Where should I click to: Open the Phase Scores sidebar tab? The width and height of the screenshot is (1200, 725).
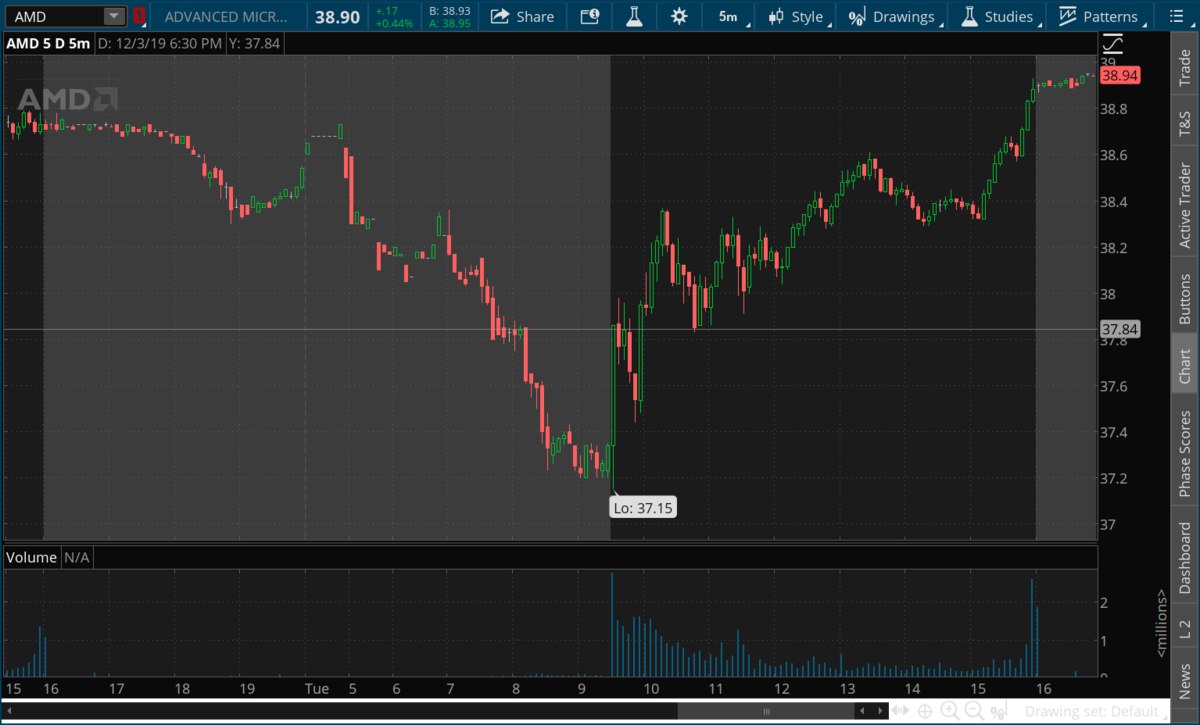pyautogui.click(x=1185, y=453)
